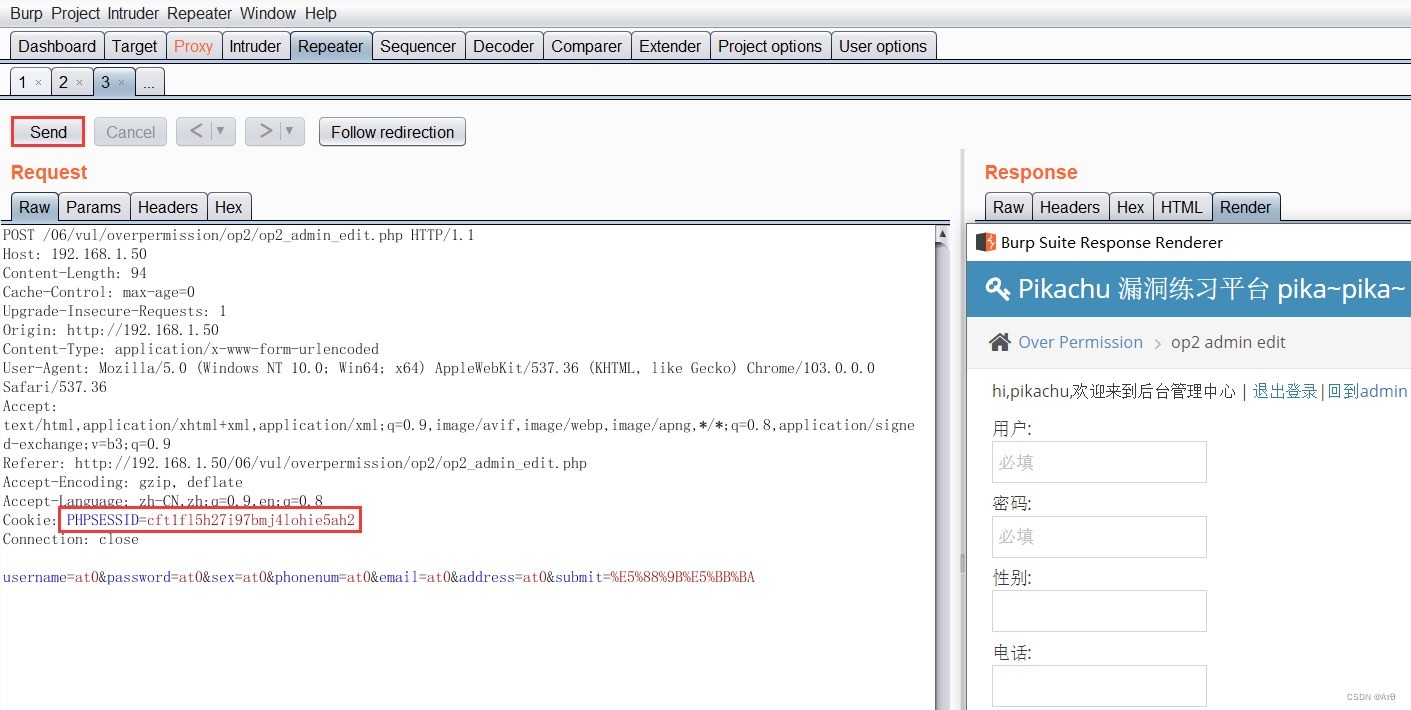Image resolution: width=1411 pixels, height=710 pixels.
Task: Select the Response Render tab
Action: coord(1245,207)
